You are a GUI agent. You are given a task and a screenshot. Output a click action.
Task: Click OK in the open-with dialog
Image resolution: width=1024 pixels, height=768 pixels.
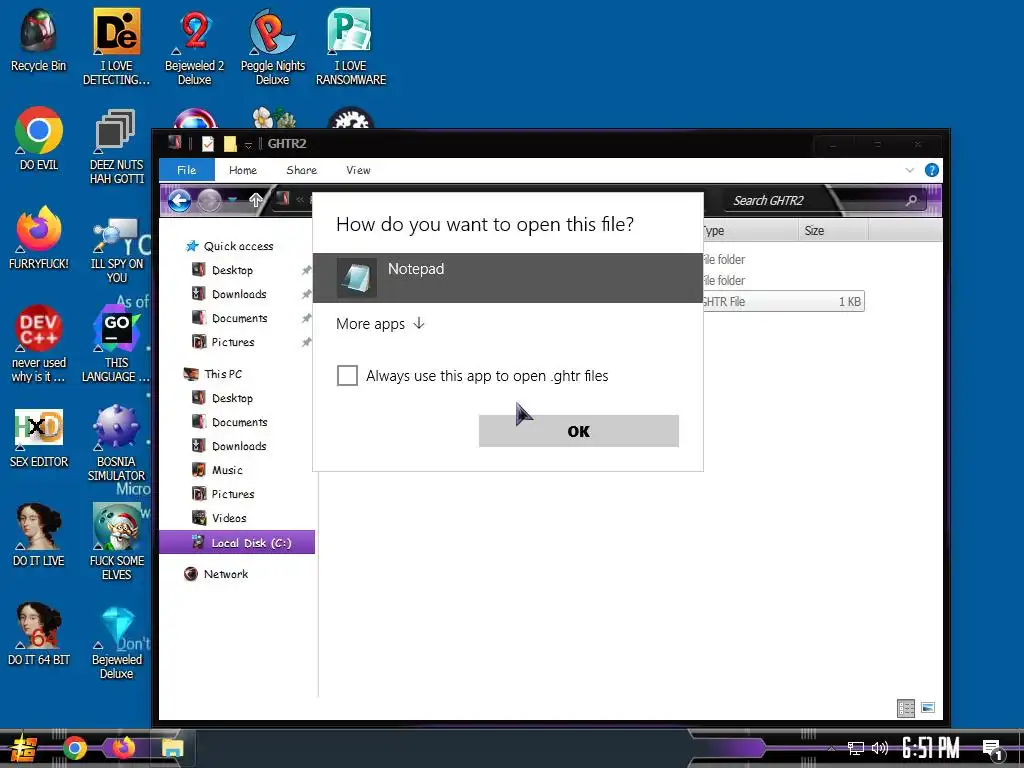click(x=579, y=431)
